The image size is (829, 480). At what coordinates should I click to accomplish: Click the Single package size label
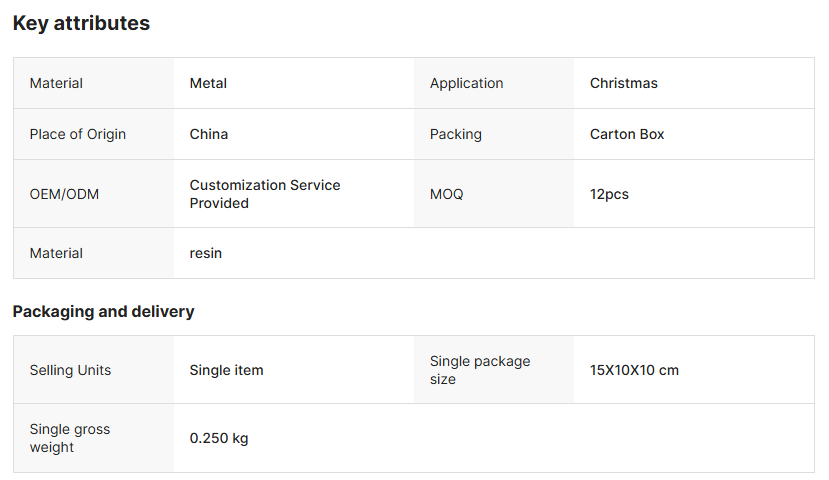479,370
